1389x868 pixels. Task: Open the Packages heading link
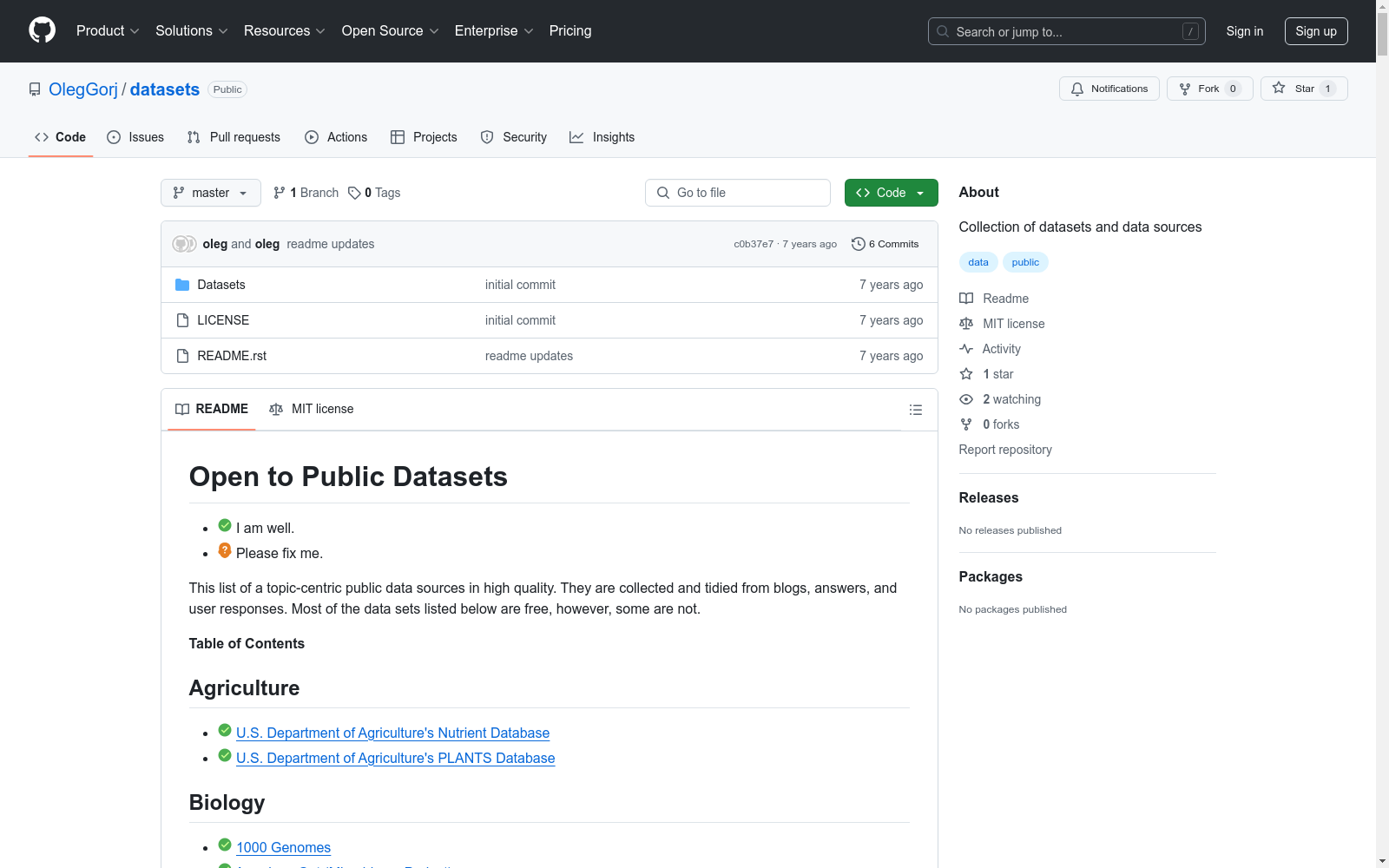click(x=991, y=576)
